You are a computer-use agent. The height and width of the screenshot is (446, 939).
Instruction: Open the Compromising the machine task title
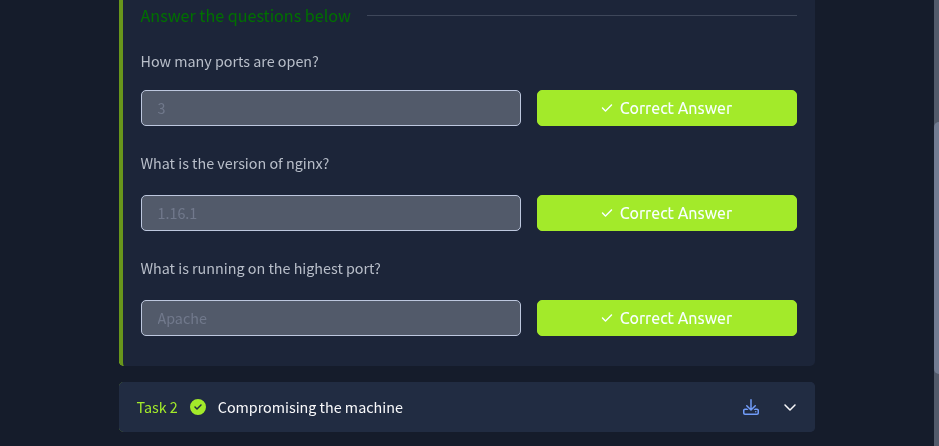pyautogui.click(x=310, y=407)
